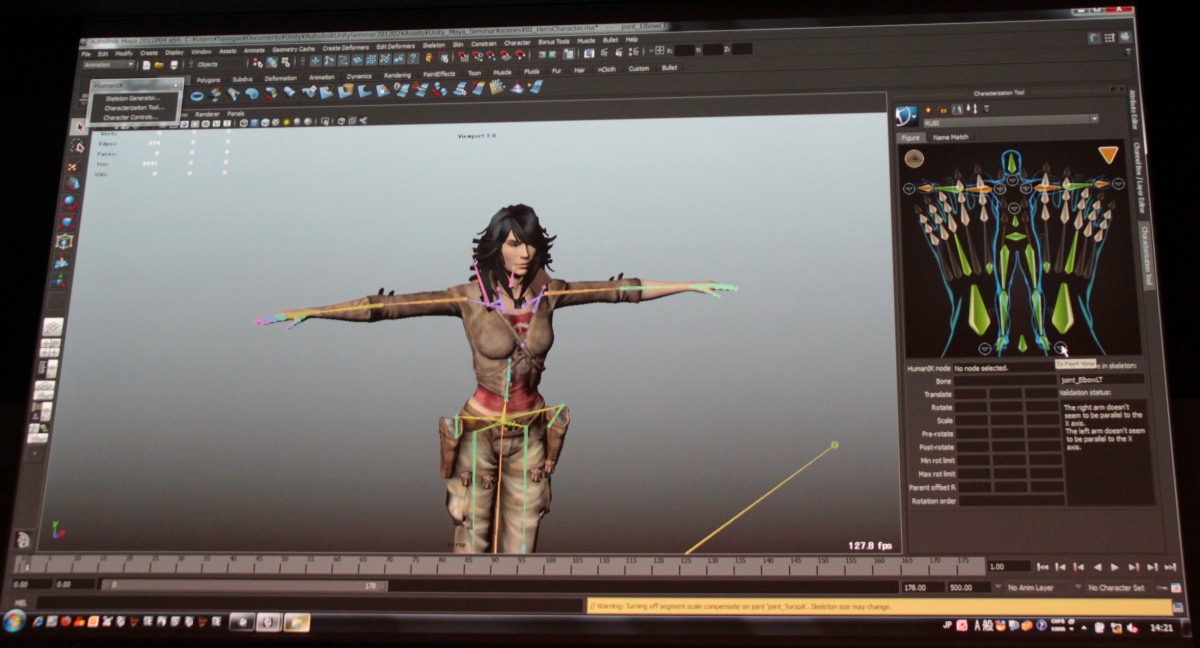Click the head view icon in figure panel
The height and width of the screenshot is (648, 1200).
point(914,158)
